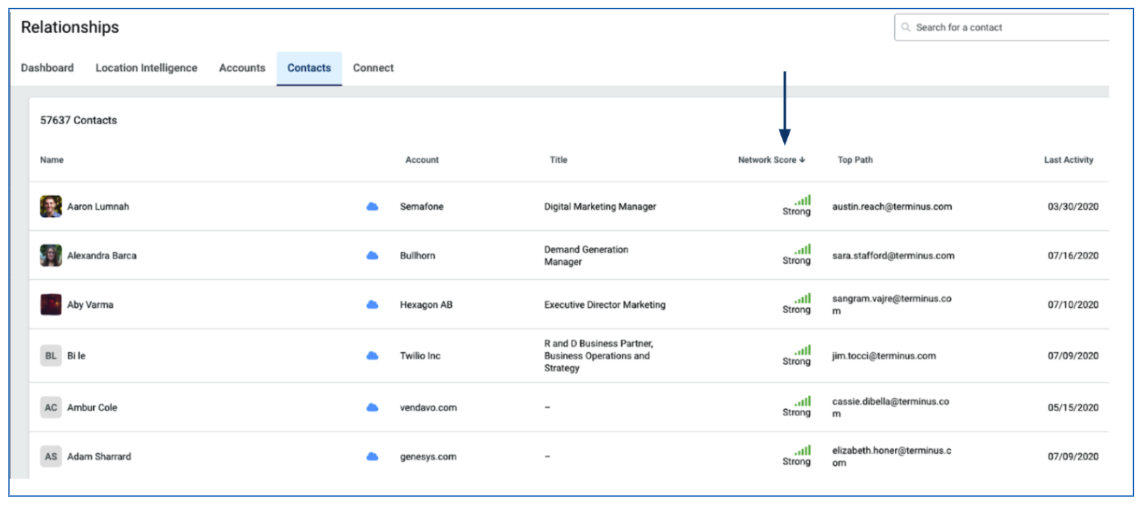Click austin.reach@terminus.com top path
This screenshot has height=506, width=1147.
(892, 207)
